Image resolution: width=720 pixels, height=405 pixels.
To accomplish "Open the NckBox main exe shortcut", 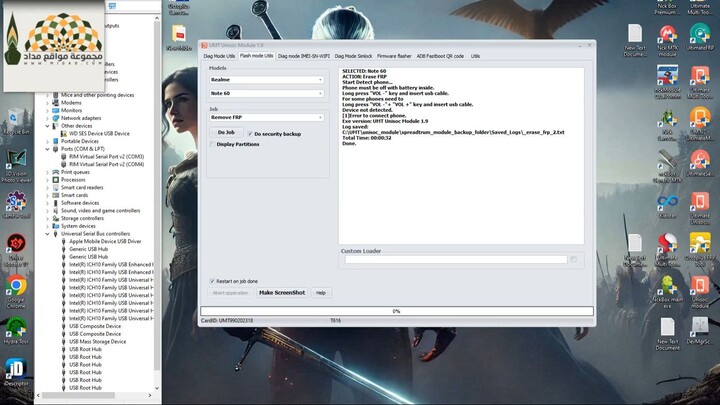I will 667,292.
